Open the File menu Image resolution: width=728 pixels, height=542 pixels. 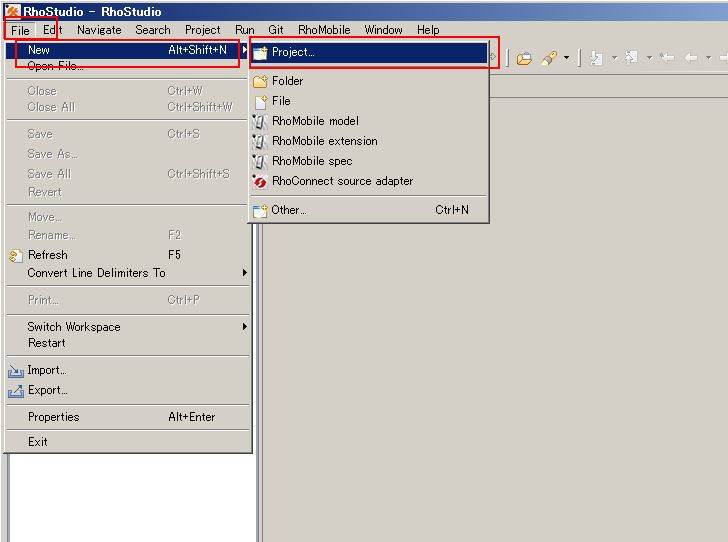(20, 31)
